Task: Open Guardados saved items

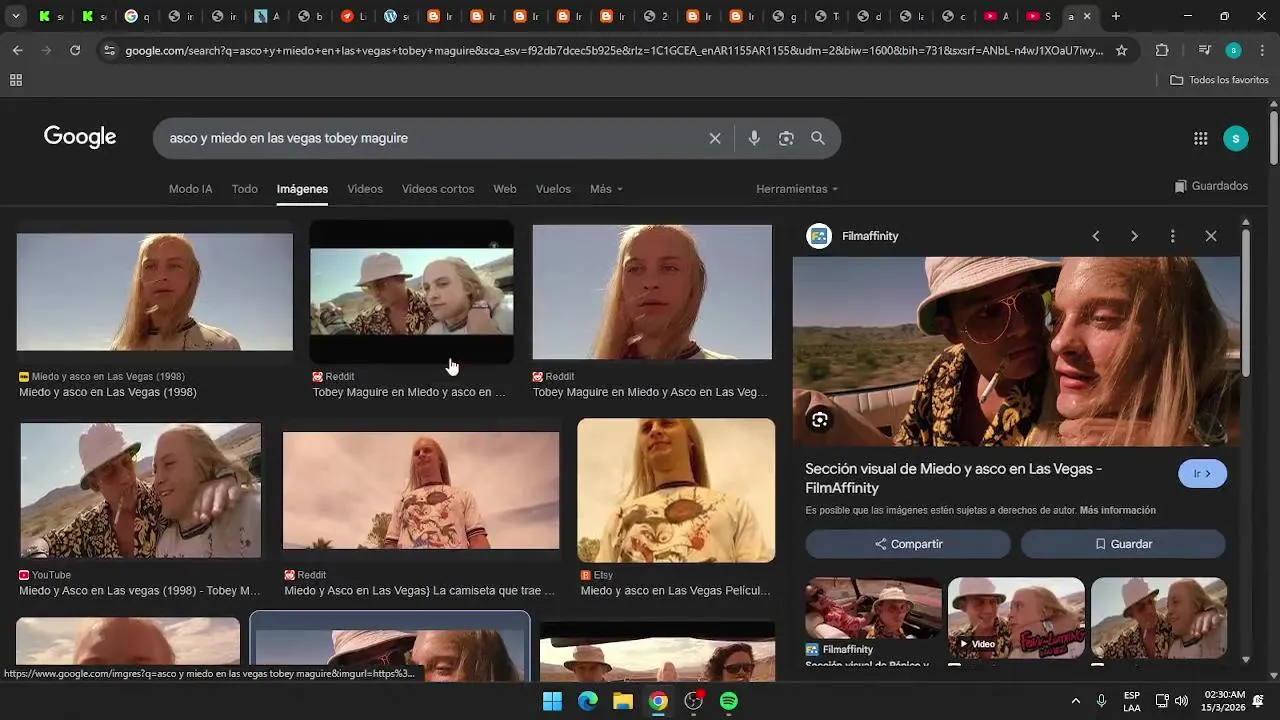Action: pos(1211,186)
